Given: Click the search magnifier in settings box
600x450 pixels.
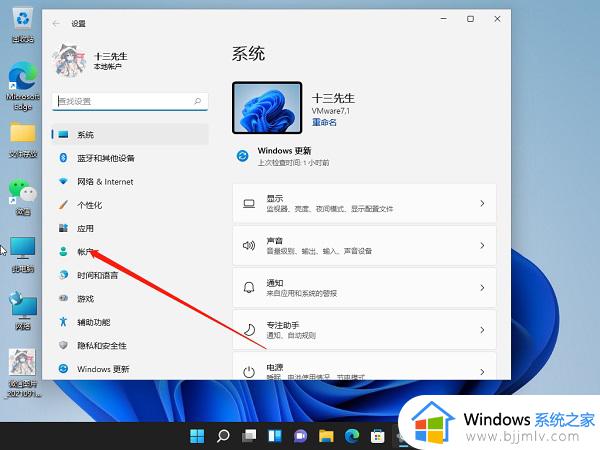Looking at the screenshot, I should (197, 101).
